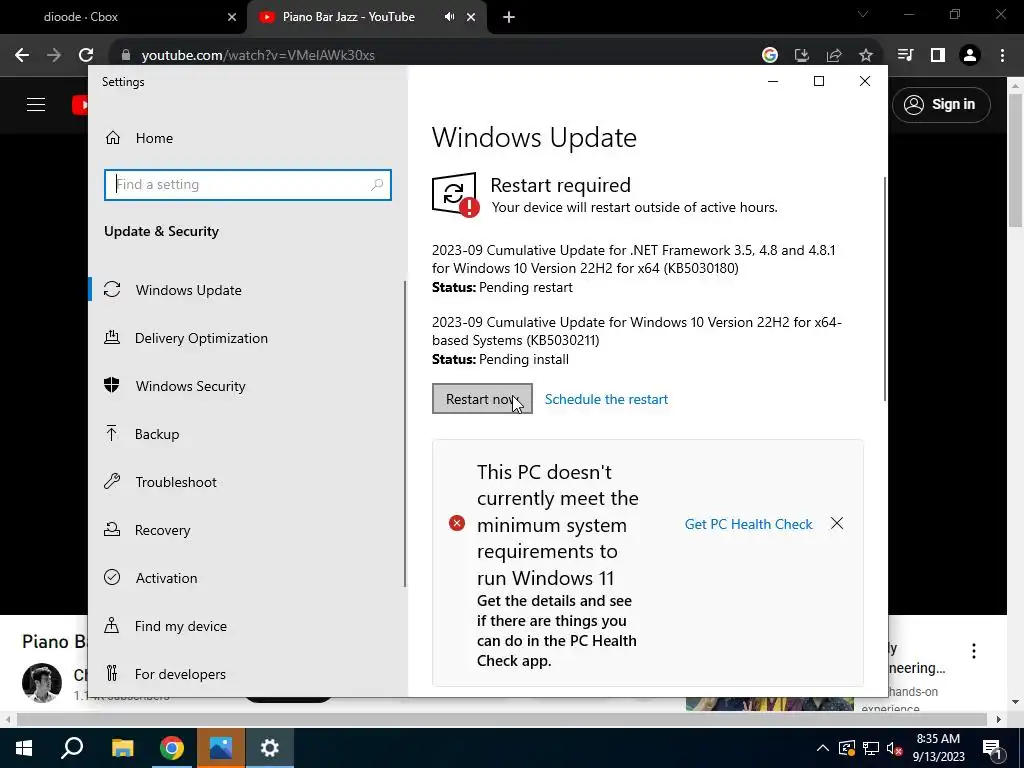Click Schedule the restart link

[x=606, y=399]
